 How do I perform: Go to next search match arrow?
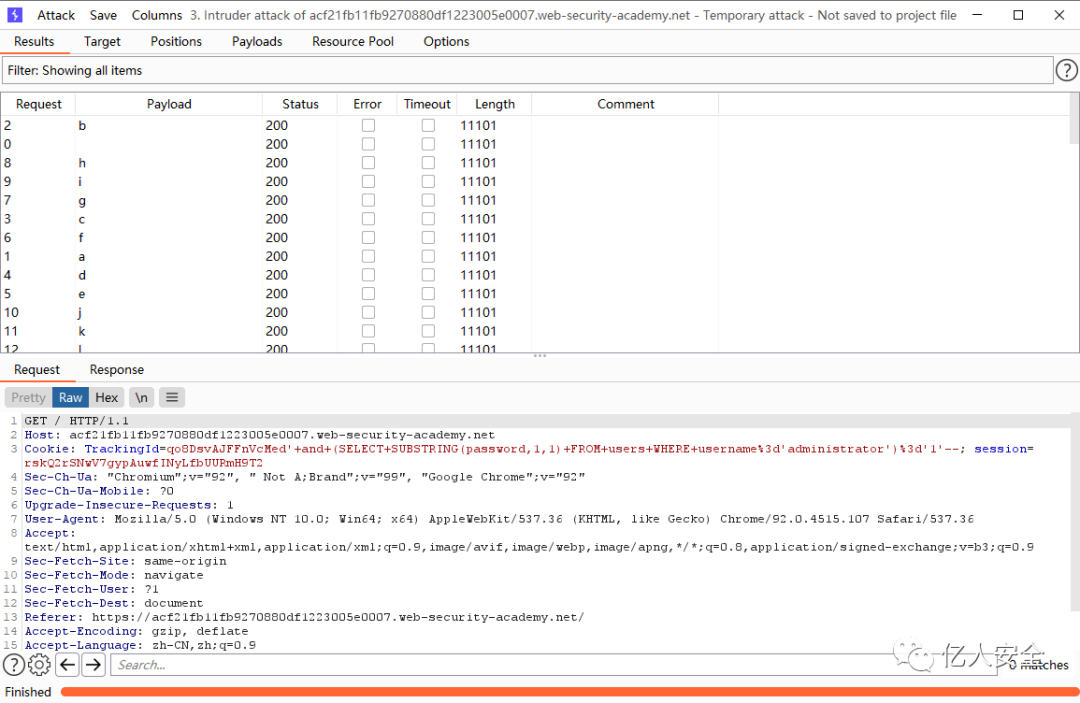94,665
